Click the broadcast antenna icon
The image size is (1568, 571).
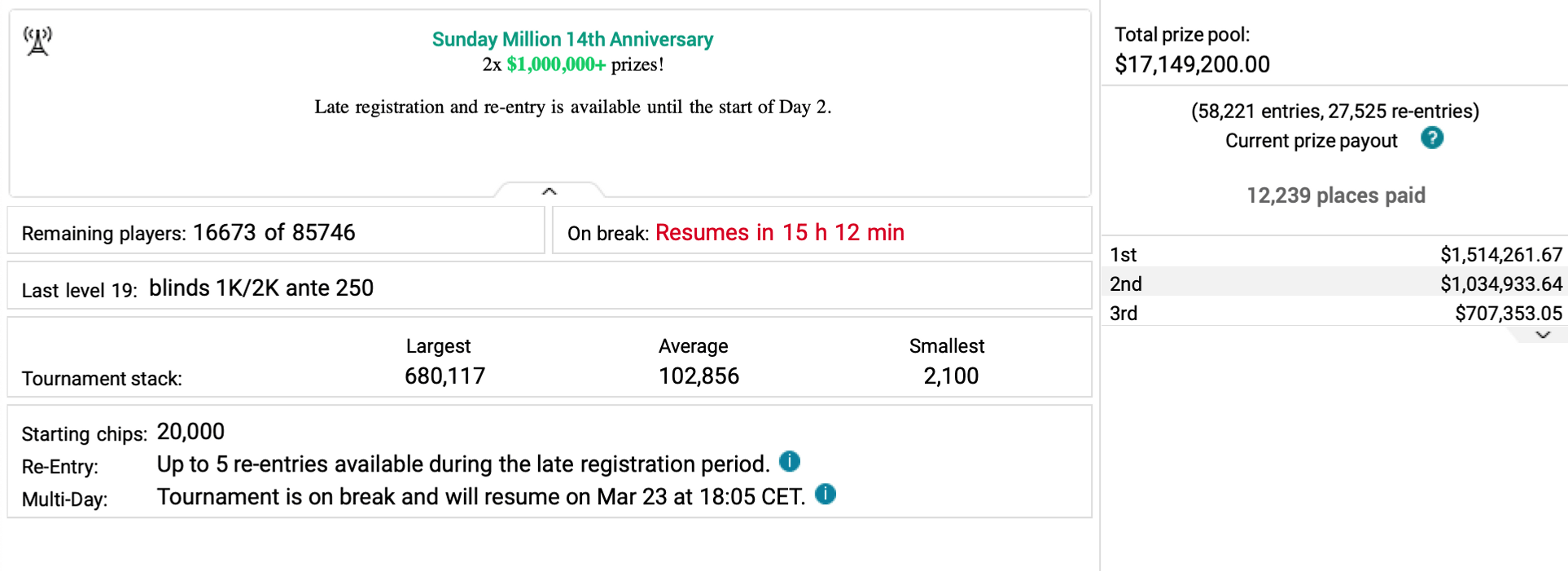[37, 41]
